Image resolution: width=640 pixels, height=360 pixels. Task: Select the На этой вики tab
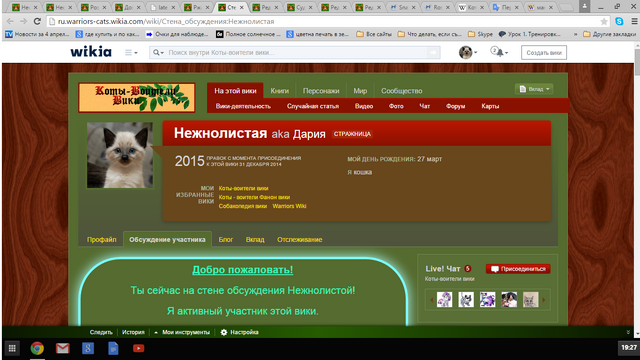[235, 91]
